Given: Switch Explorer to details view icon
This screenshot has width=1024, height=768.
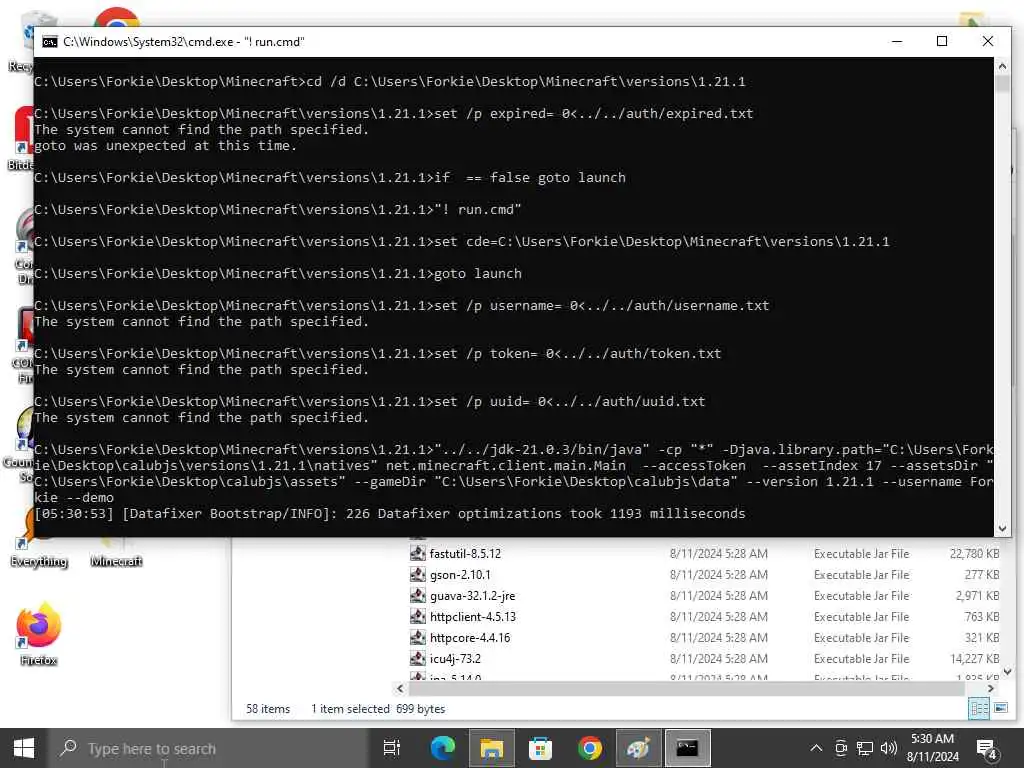Looking at the screenshot, I should point(978,709).
